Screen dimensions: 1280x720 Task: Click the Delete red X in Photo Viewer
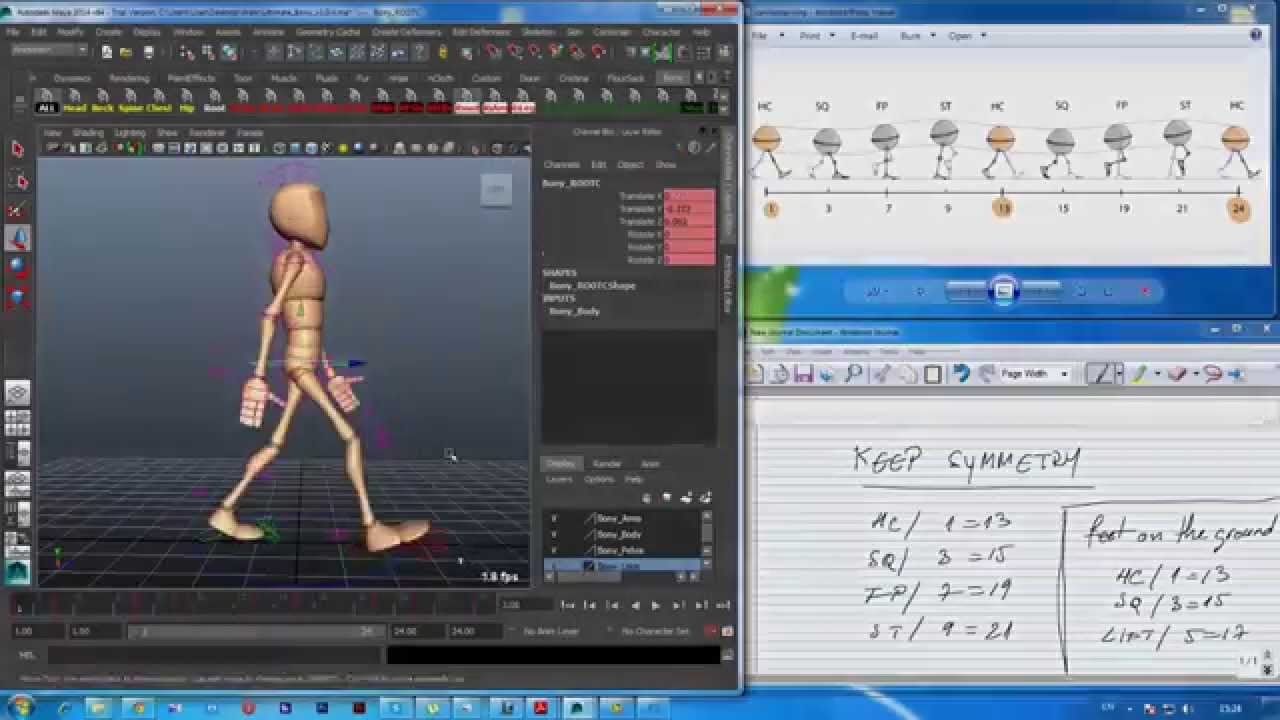coord(1146,292)
